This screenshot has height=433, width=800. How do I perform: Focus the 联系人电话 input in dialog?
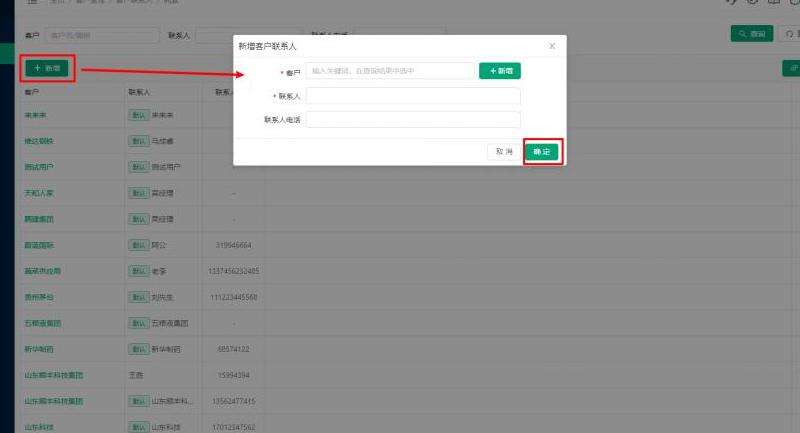[x=413, y=120]
